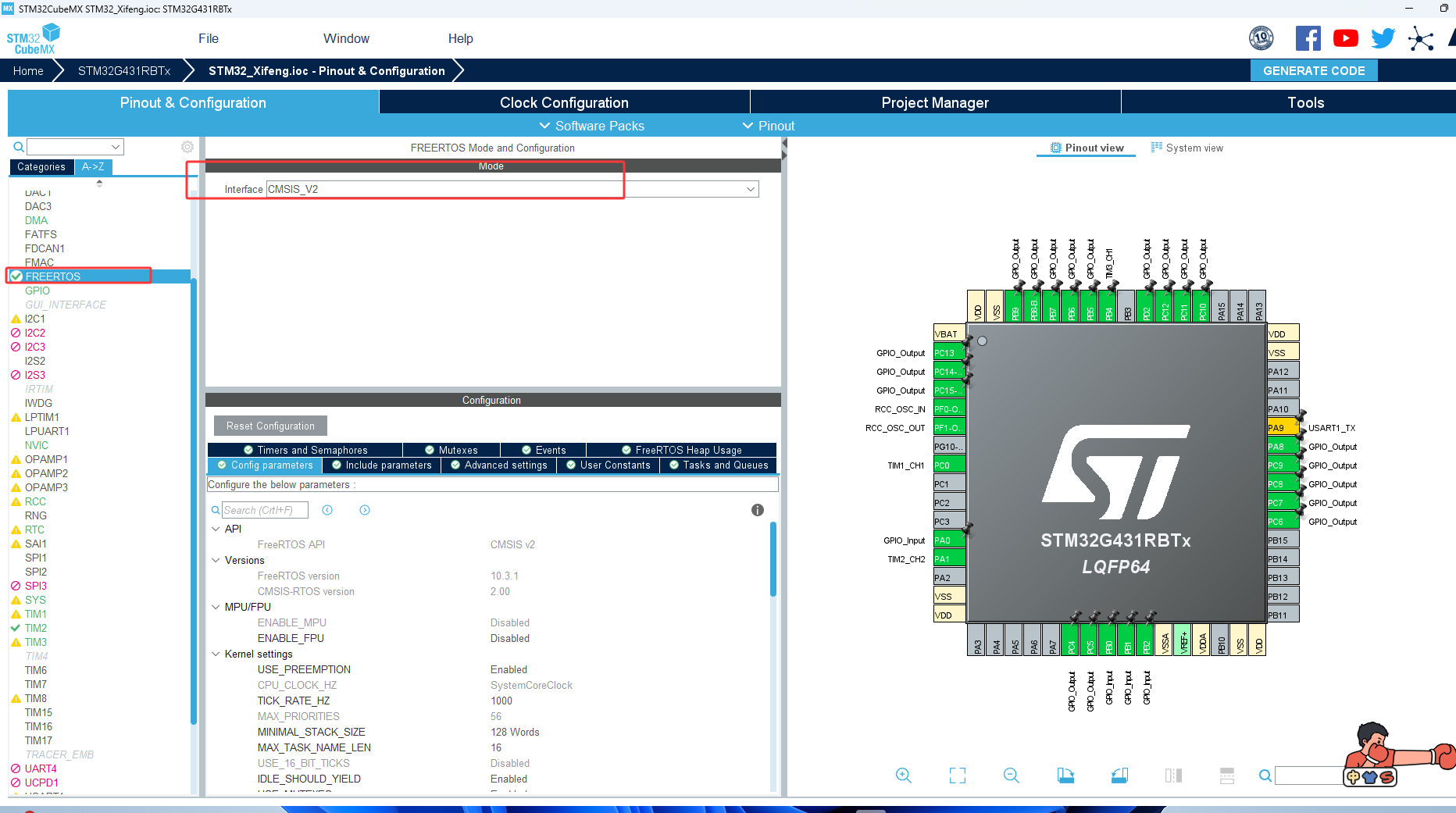Open the peripheral search dropdown arrow
The image size is (1456, 813).
116,147
